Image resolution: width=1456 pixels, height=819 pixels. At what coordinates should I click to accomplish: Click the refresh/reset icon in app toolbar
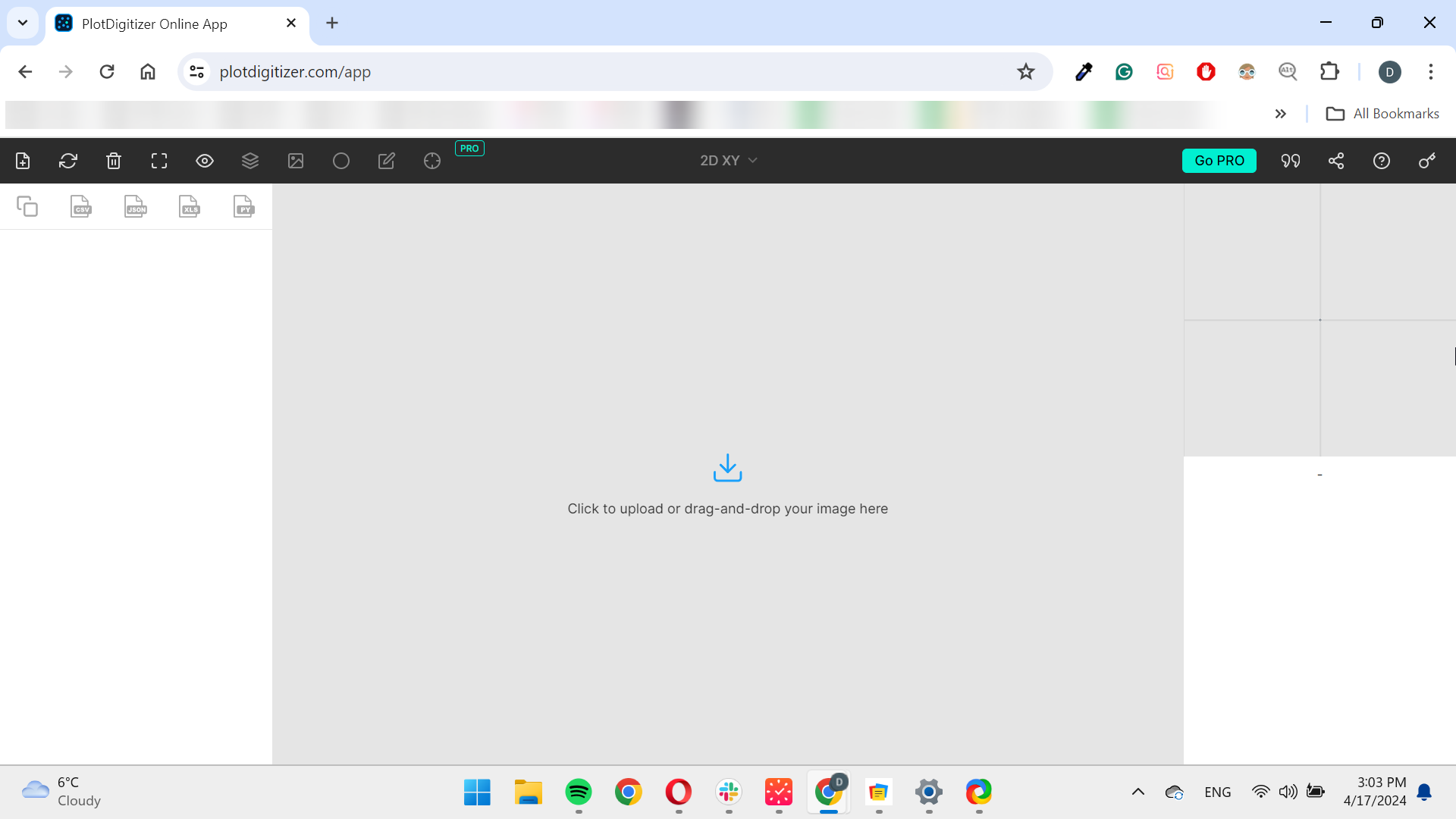pos(68,161)
